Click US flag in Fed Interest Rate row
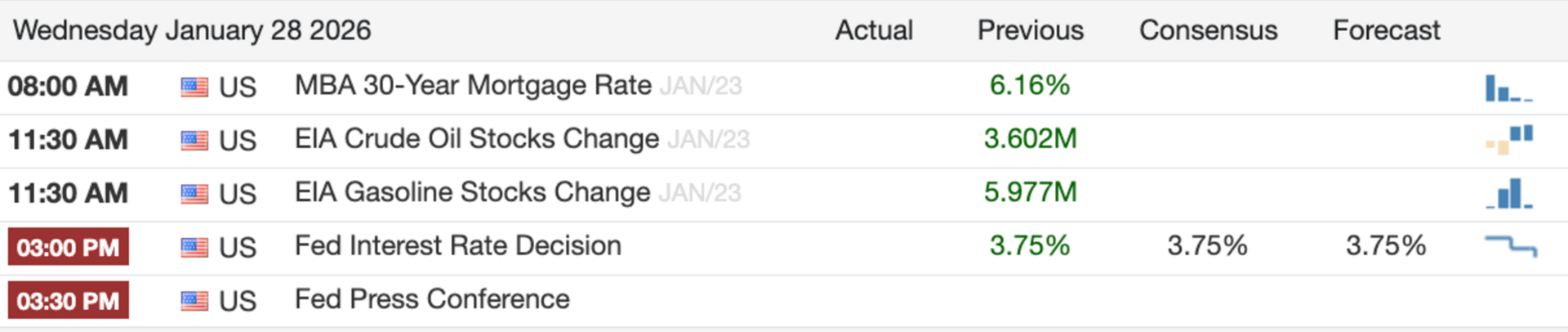This screenshot has height=332, width=1568. [194, 247]
